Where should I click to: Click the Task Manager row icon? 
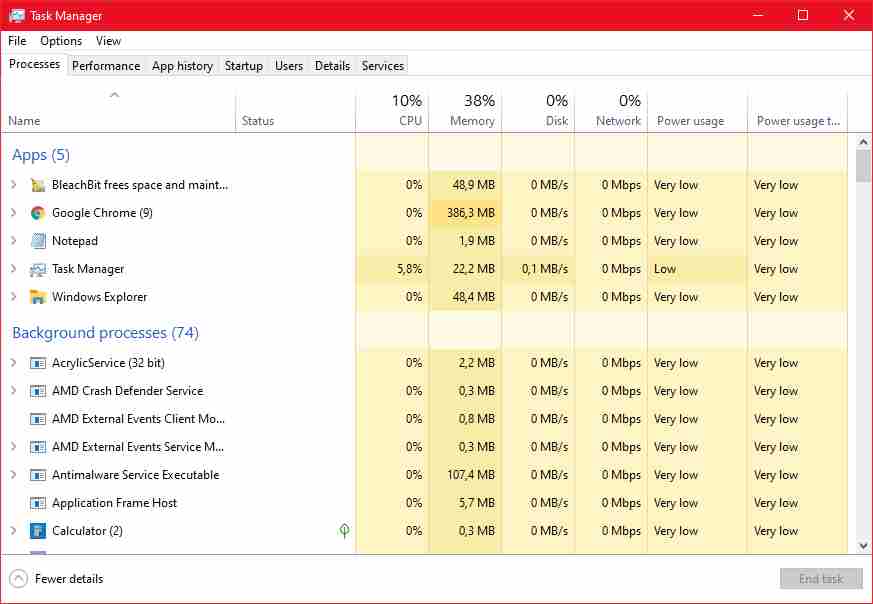[37, 269]
